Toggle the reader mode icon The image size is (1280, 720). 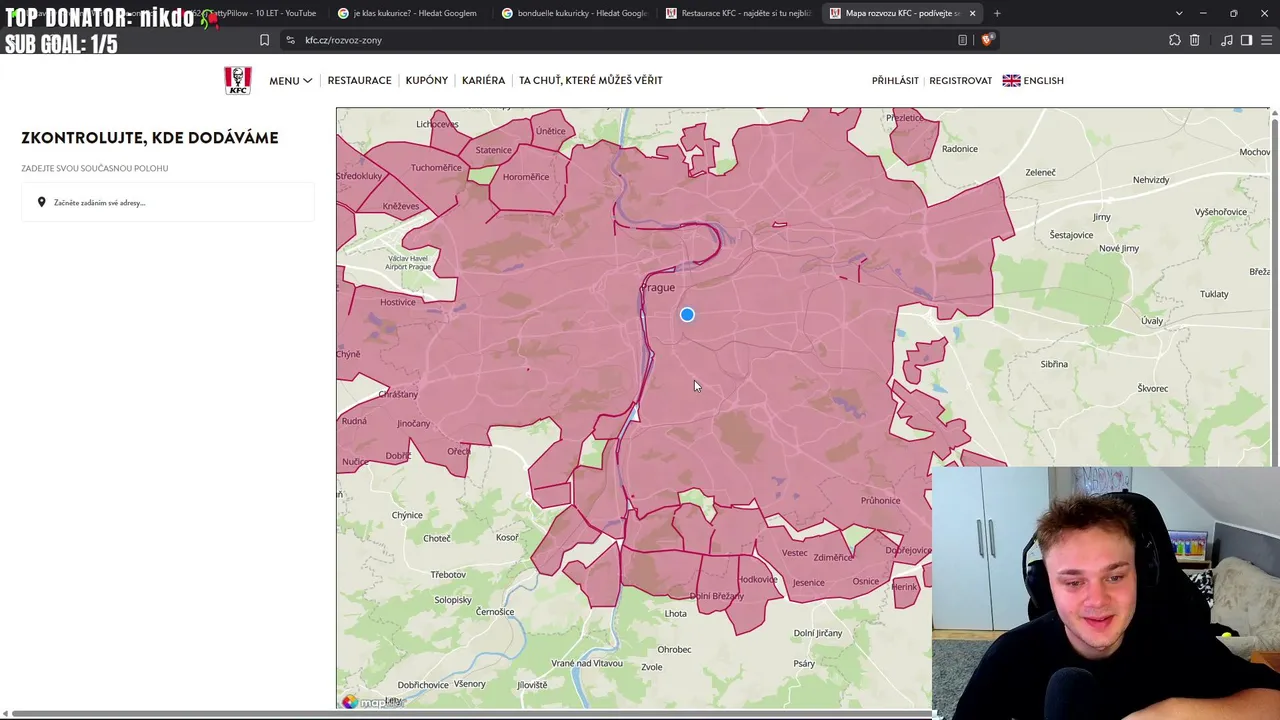(x=962, y=40)
